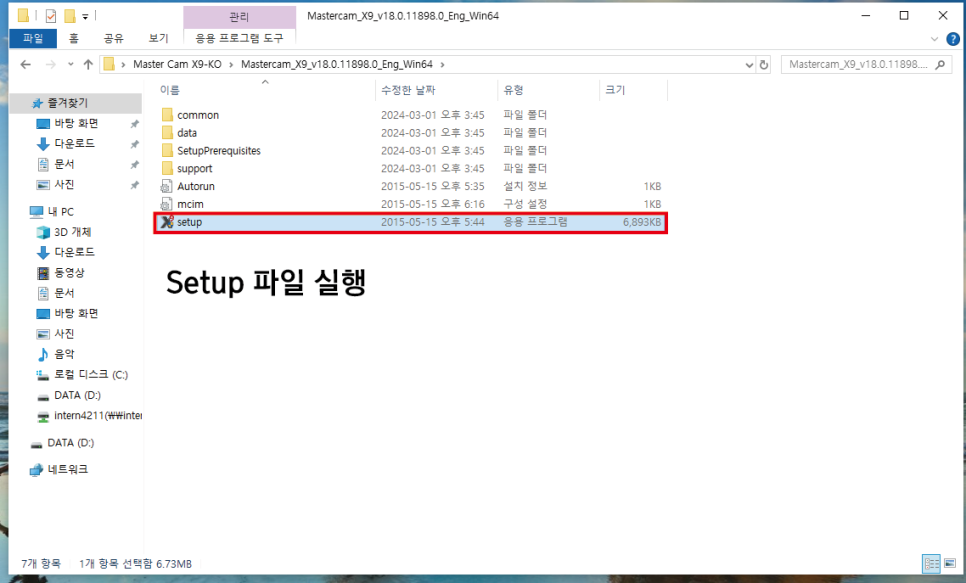The image size is (966, 583).
Task: Expand the ribbon with chevron
Action: (x=934, y=39)
